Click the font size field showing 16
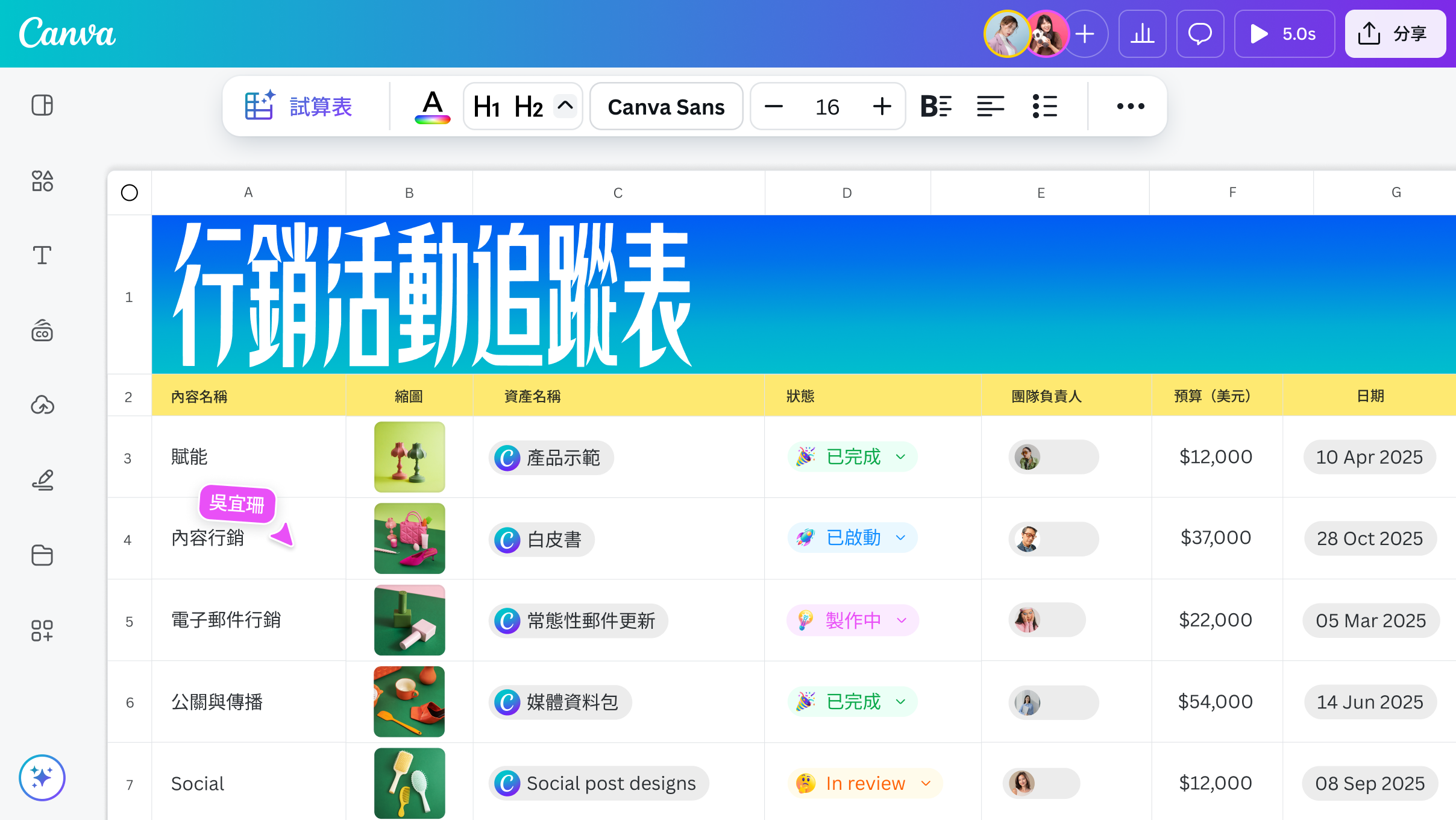 coord(827,107)
